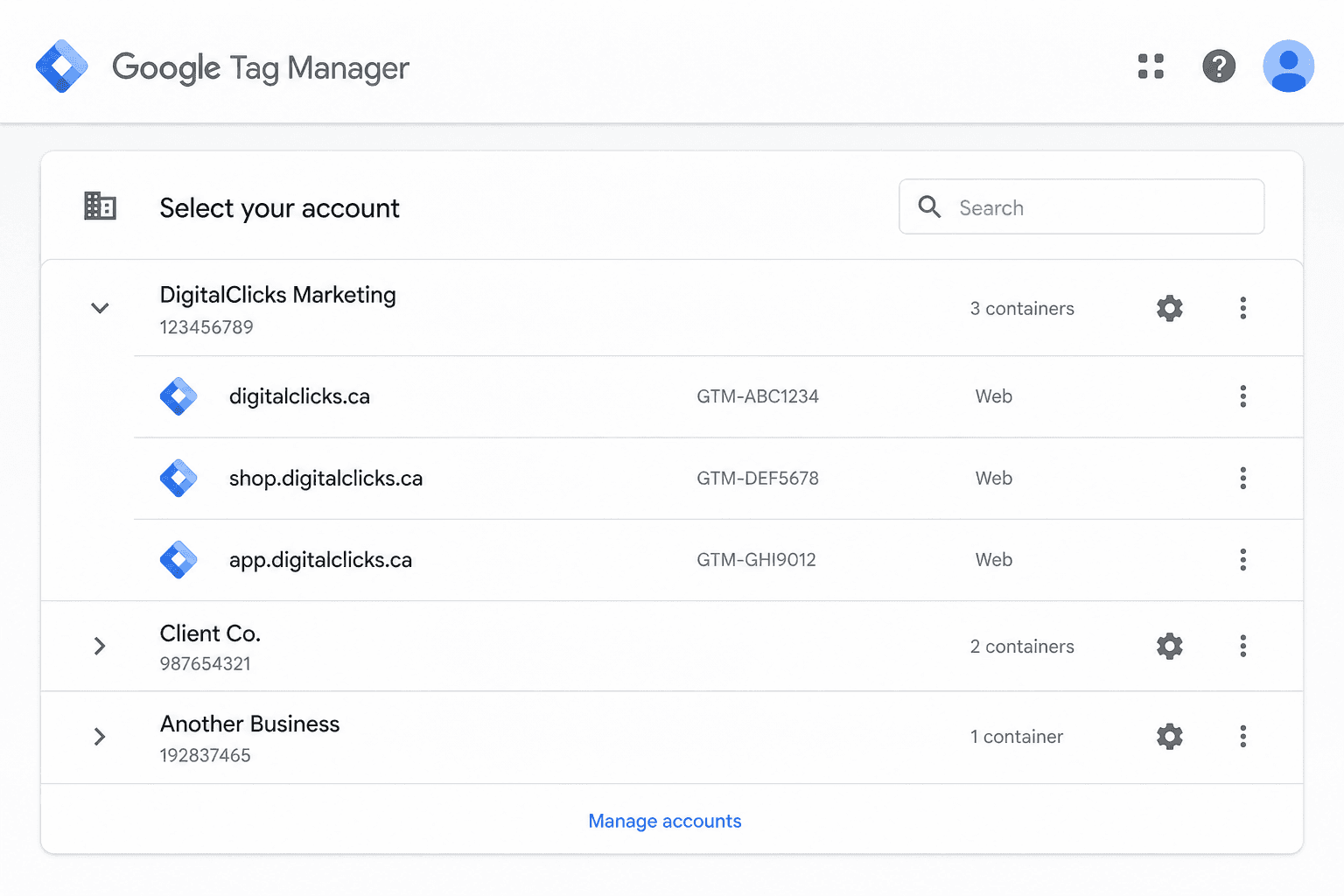Image resolution: width=1344 pixels, height=896 pixels.
Task: Open the user profile avatar
Action: [1288, 66]
